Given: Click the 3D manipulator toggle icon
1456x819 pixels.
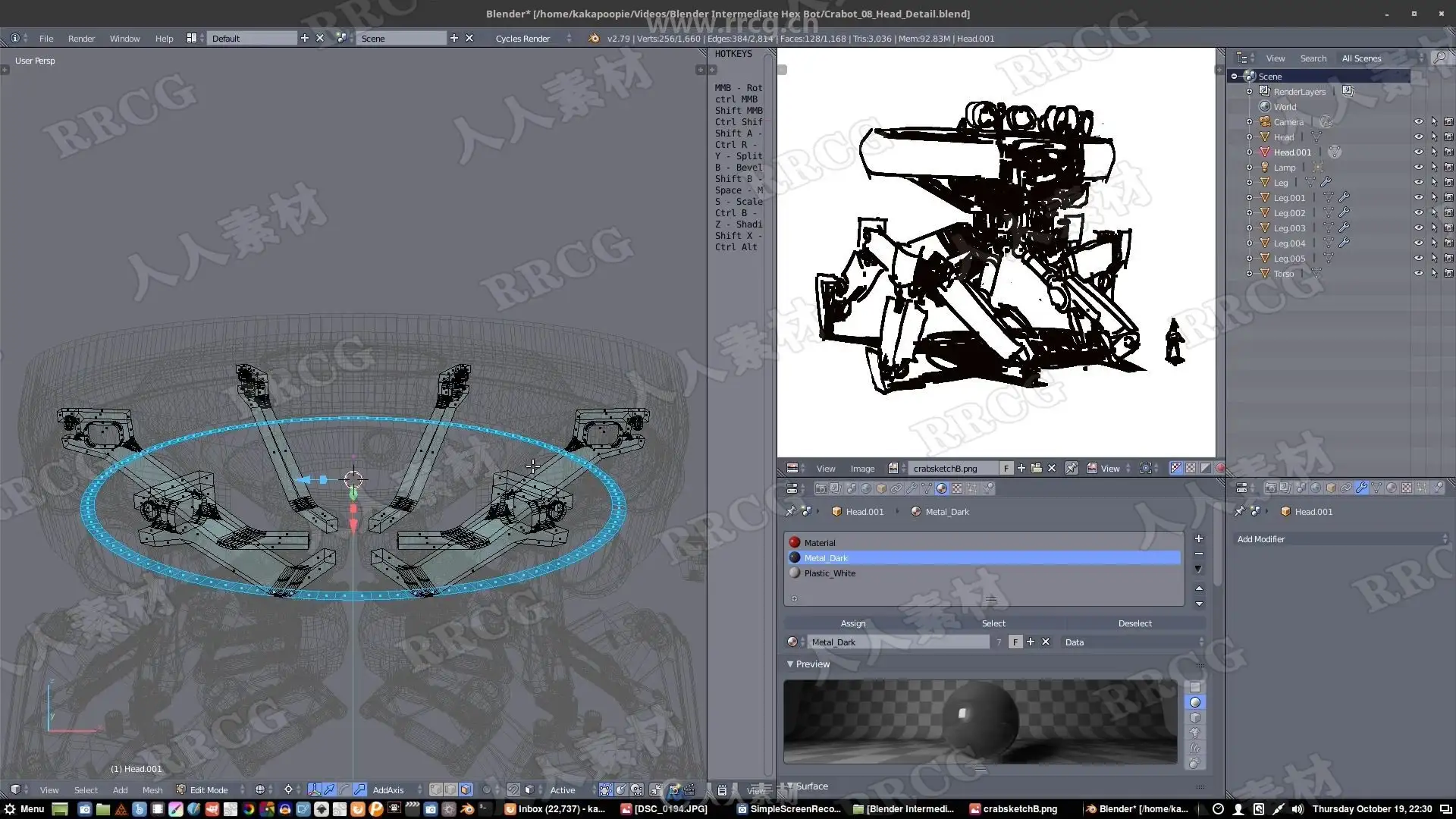Looking at the screenshot, I should [314, 790].
